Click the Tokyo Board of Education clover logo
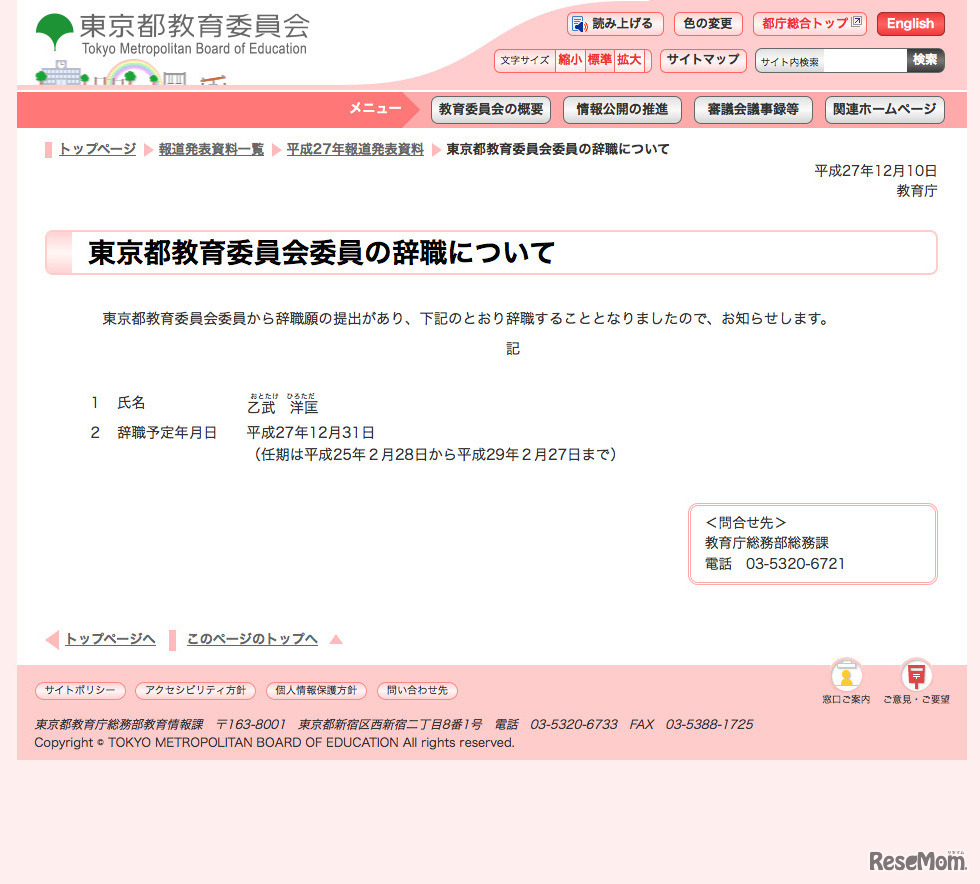980x884 pixels. 52,25
